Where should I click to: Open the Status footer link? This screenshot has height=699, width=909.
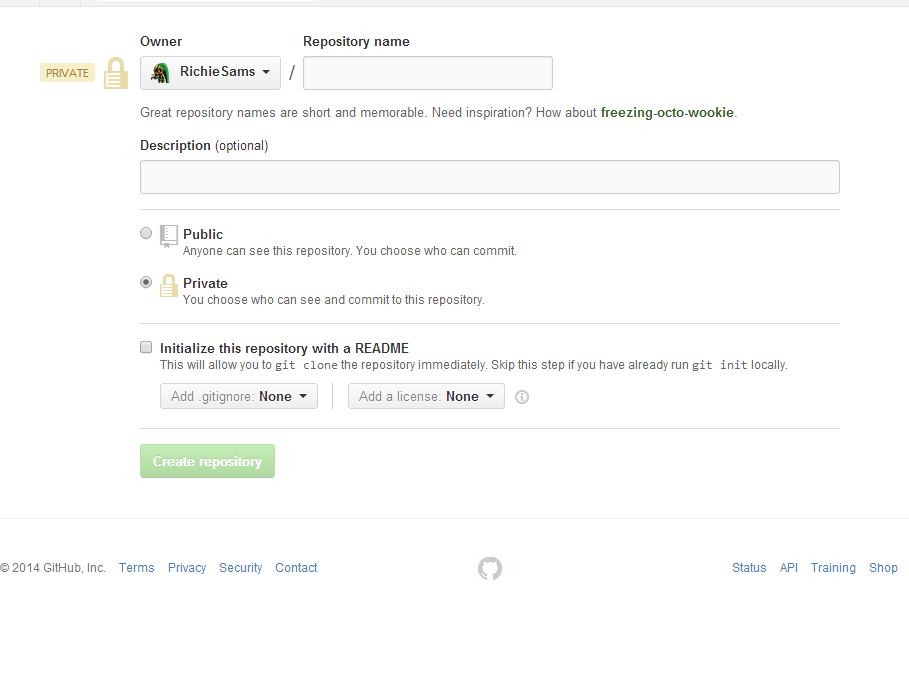point(749,568)
